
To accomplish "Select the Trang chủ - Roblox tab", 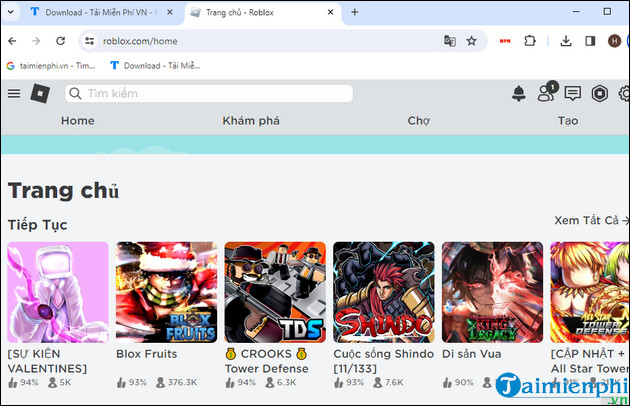I will 263,12.
